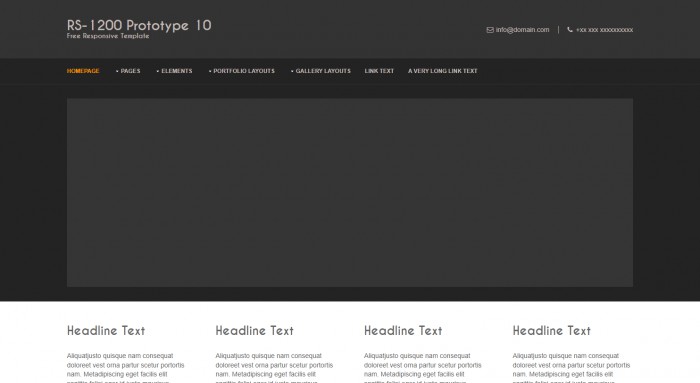Click the paragraph under the fourth headline
This screenshot has width=700, height=383.
click(x=571, y=367)
